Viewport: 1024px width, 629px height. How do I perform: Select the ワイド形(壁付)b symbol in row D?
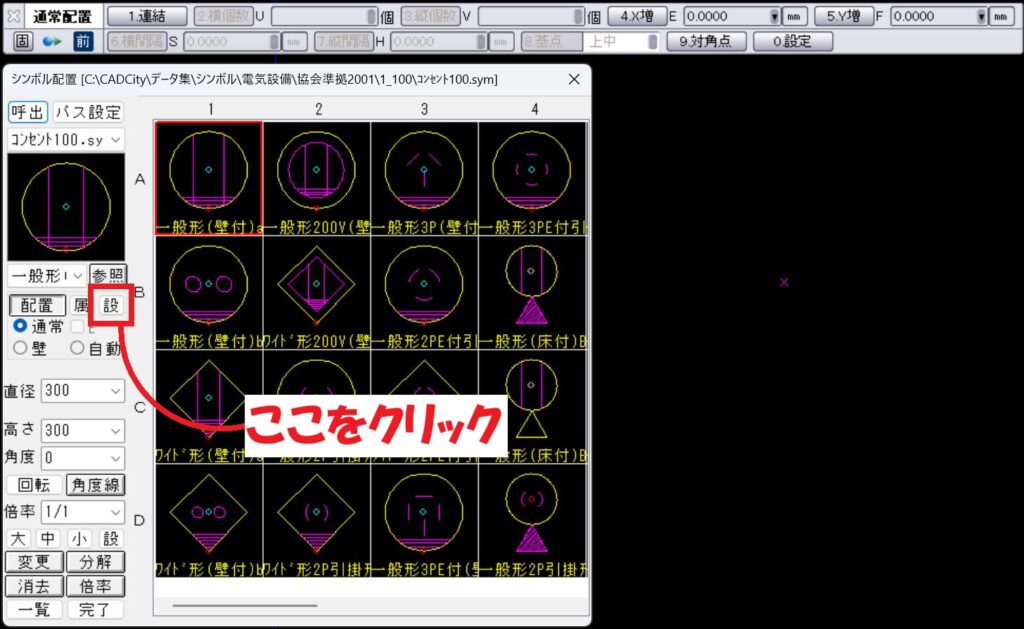click(x=208, y=521)
